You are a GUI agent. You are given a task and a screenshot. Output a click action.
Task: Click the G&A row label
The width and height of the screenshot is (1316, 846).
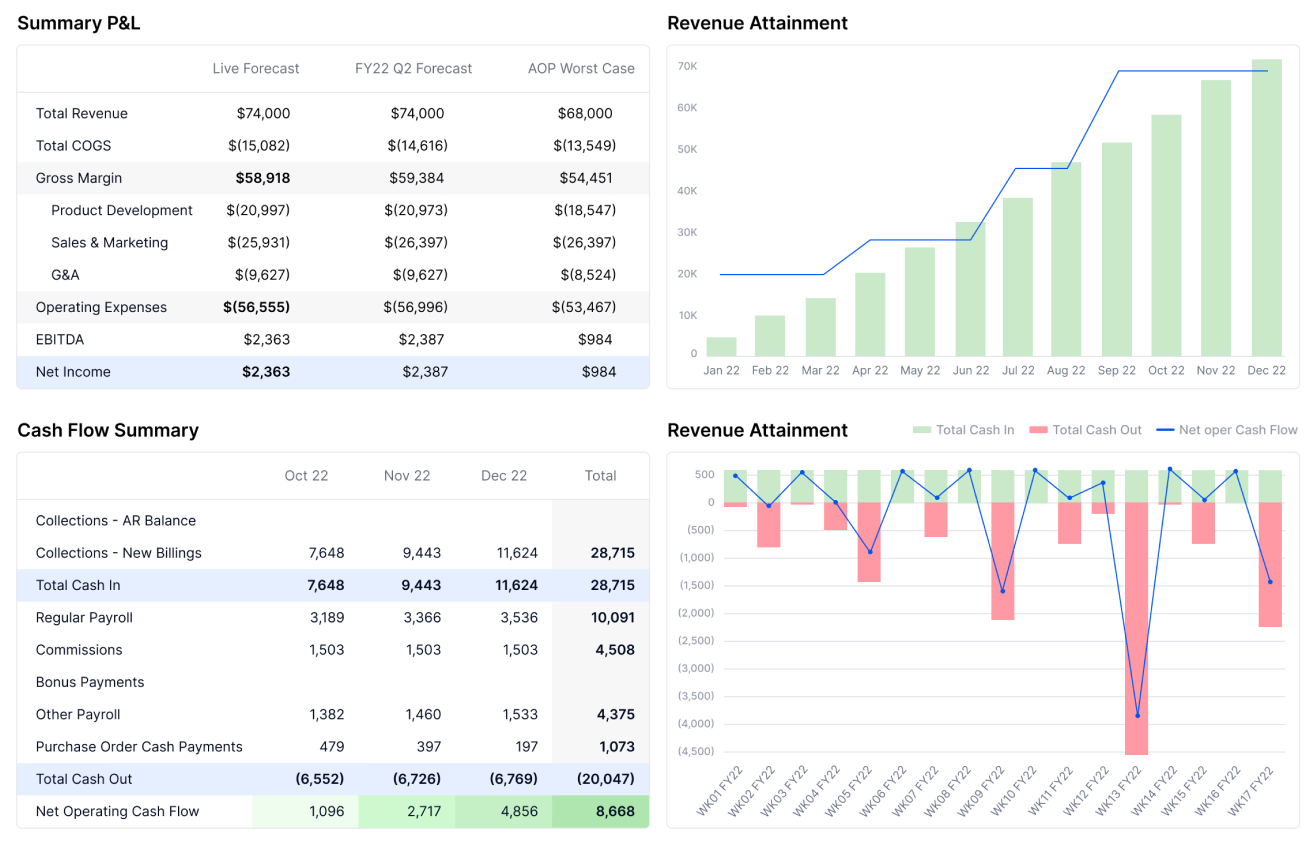[65, 275]
